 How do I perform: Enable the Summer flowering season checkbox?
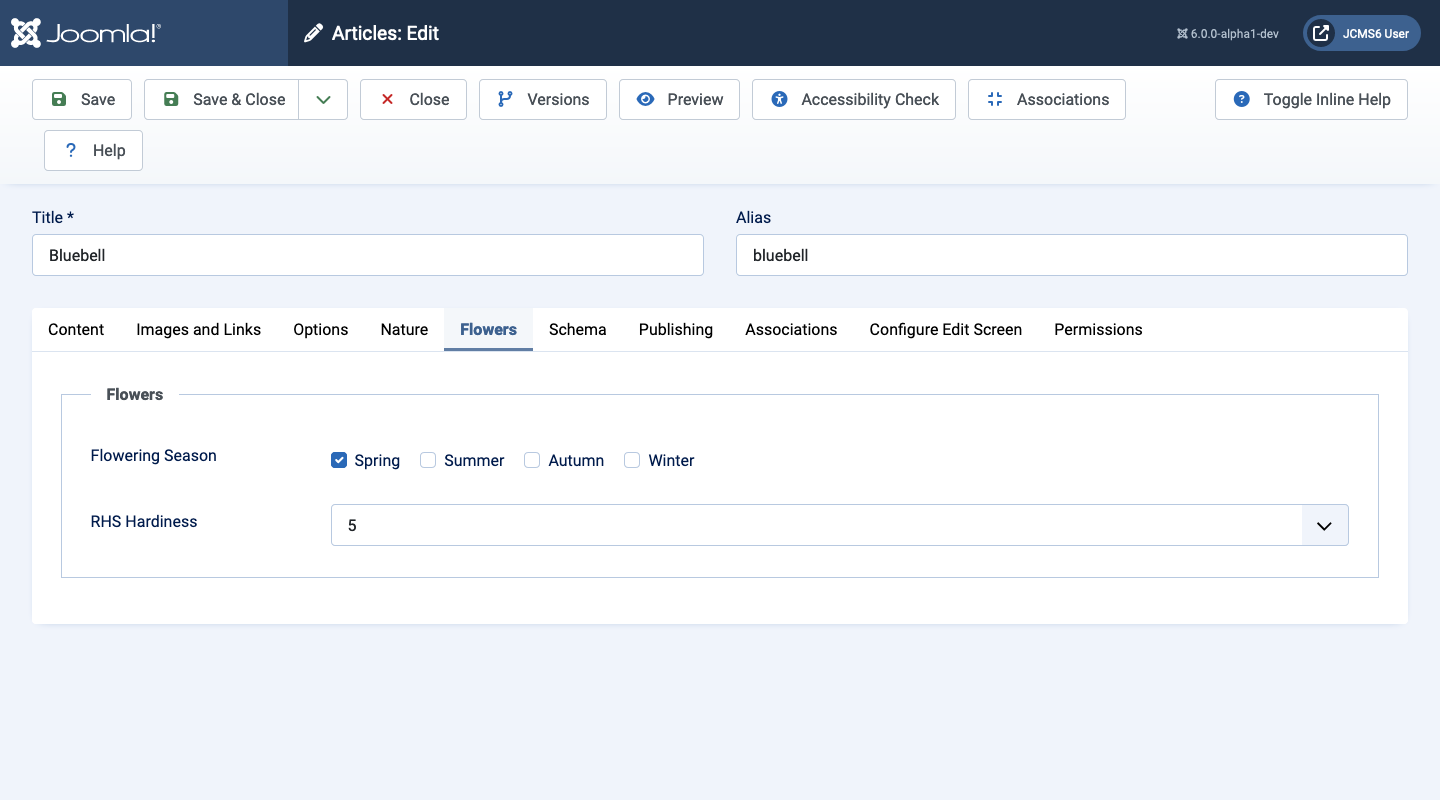[428, 460]
